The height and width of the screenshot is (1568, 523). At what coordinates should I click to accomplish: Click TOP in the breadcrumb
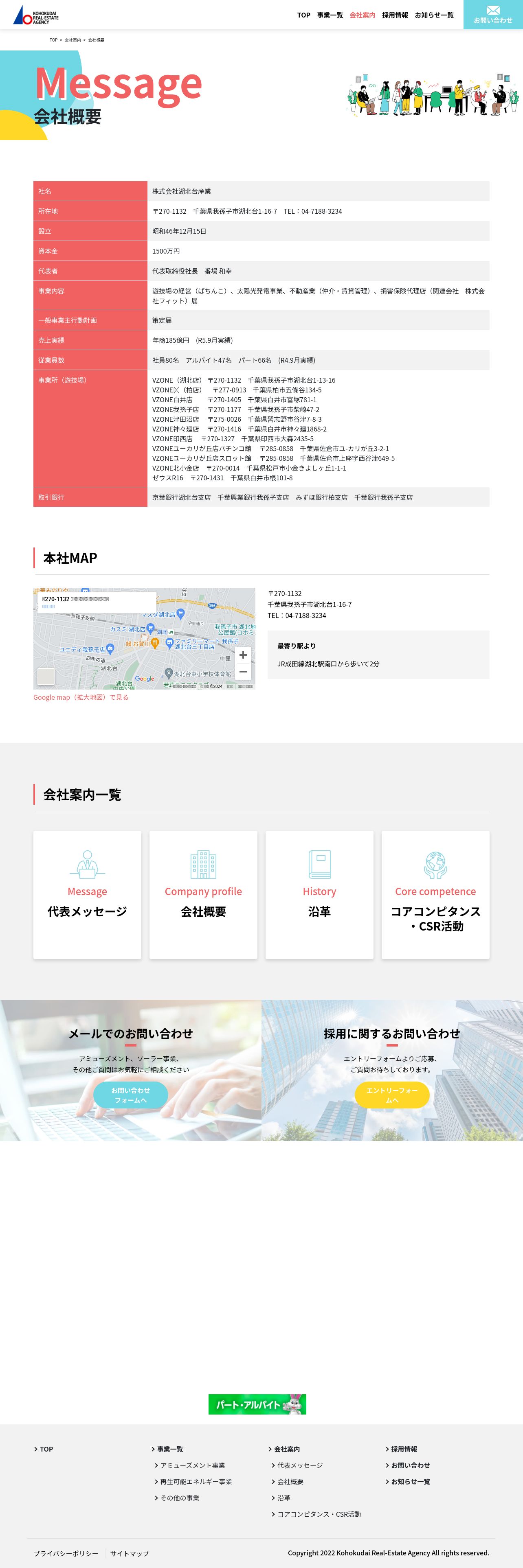pos(54,40)
